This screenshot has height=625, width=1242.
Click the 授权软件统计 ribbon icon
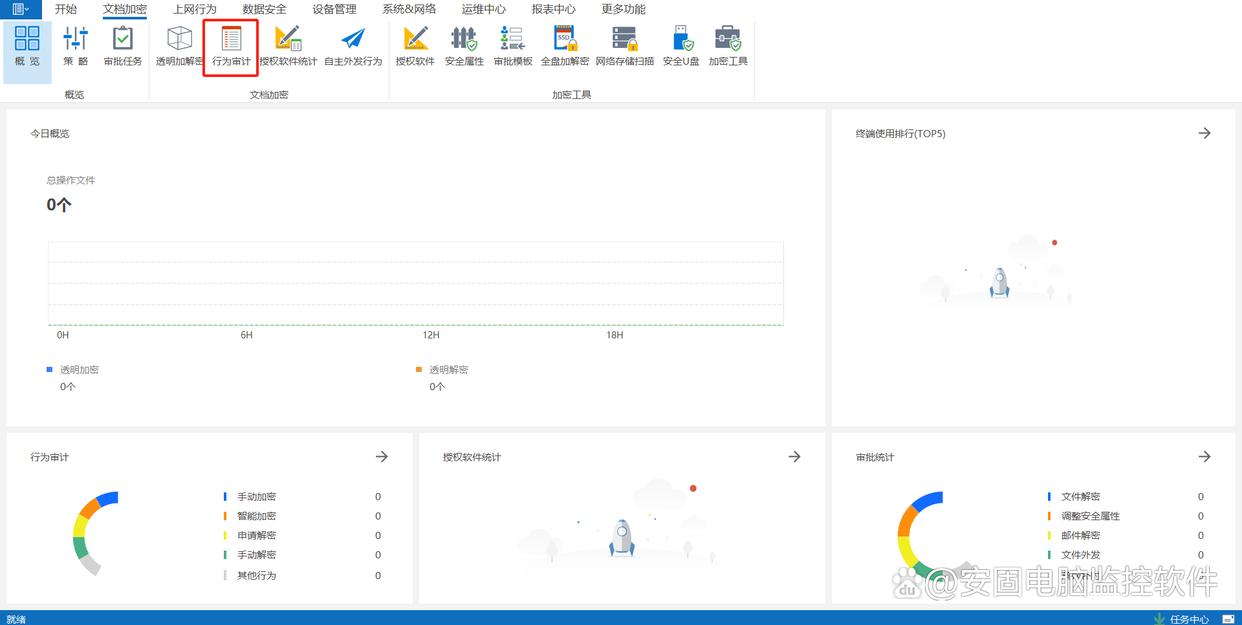(x=288, y=46)
